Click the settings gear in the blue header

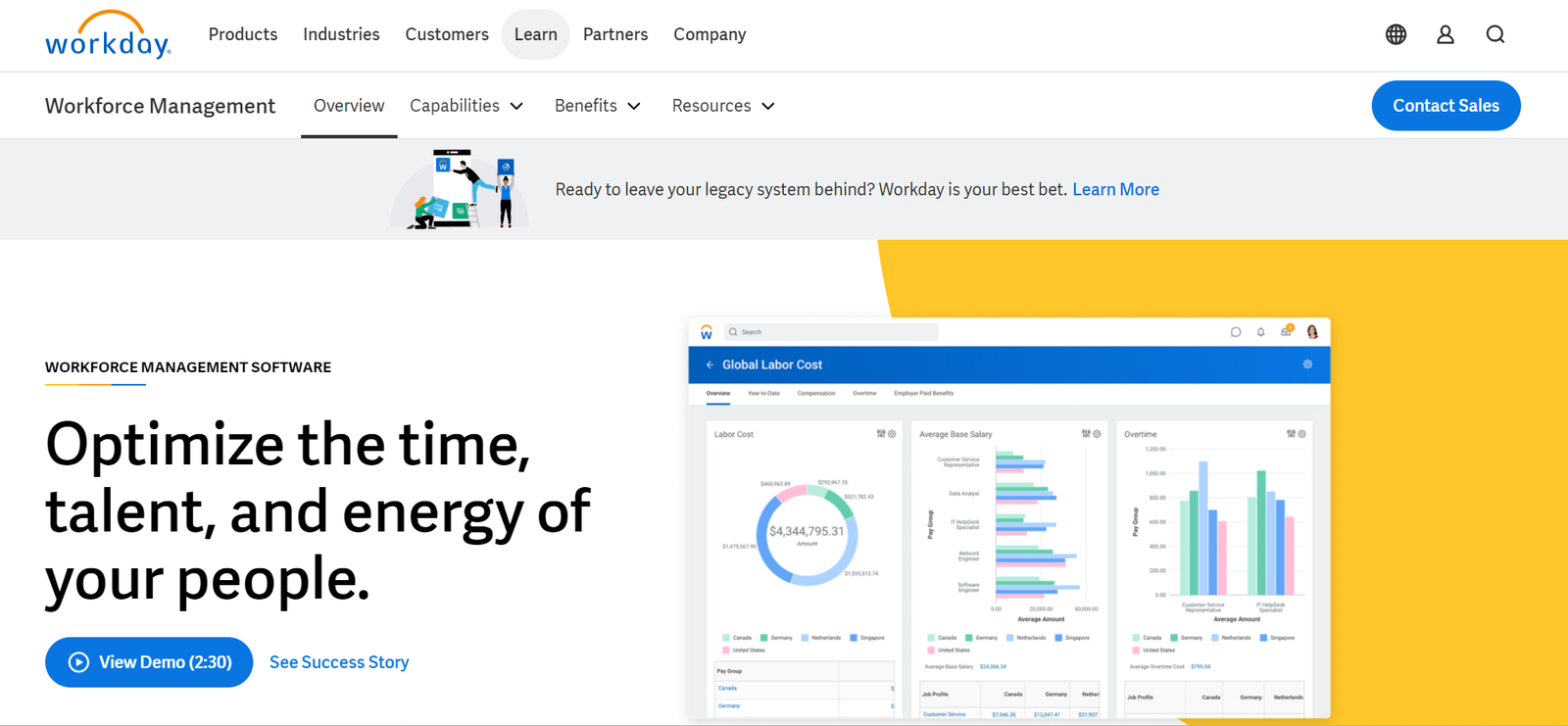click(1307, 364)
